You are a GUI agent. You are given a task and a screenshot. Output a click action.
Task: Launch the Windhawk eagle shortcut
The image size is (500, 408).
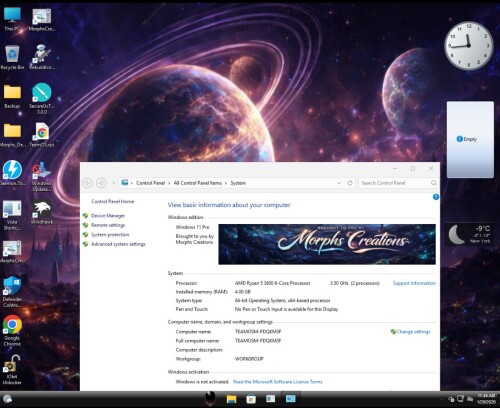(x=42, y=212)
